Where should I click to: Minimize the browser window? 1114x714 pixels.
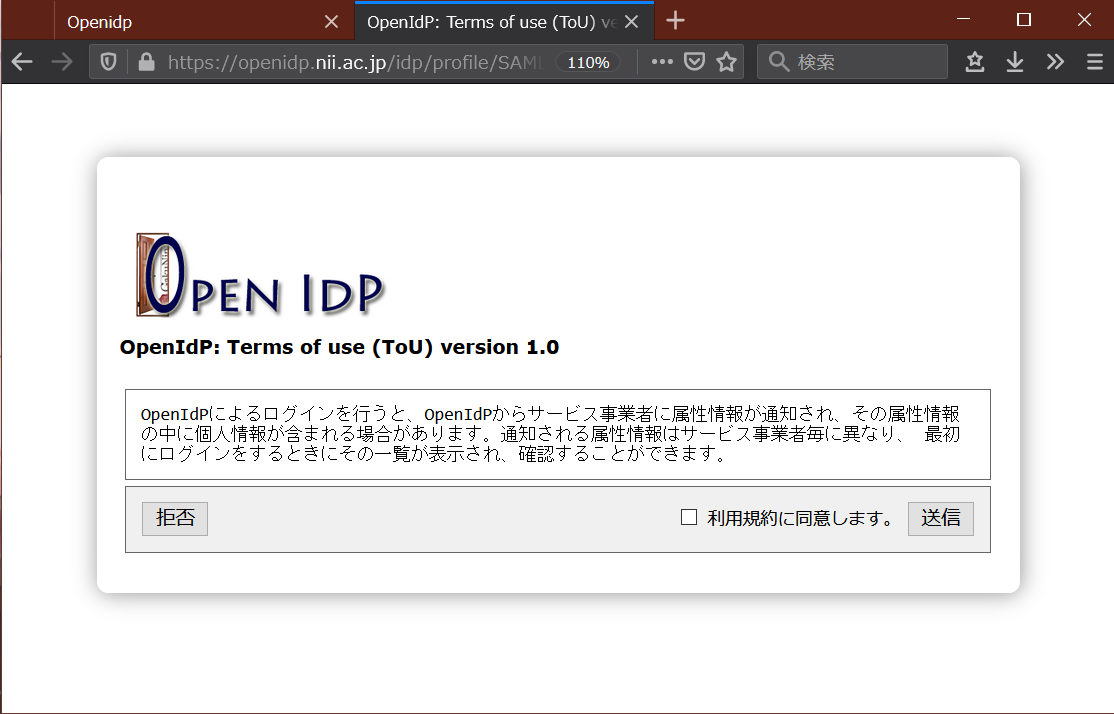click(963, 20)
